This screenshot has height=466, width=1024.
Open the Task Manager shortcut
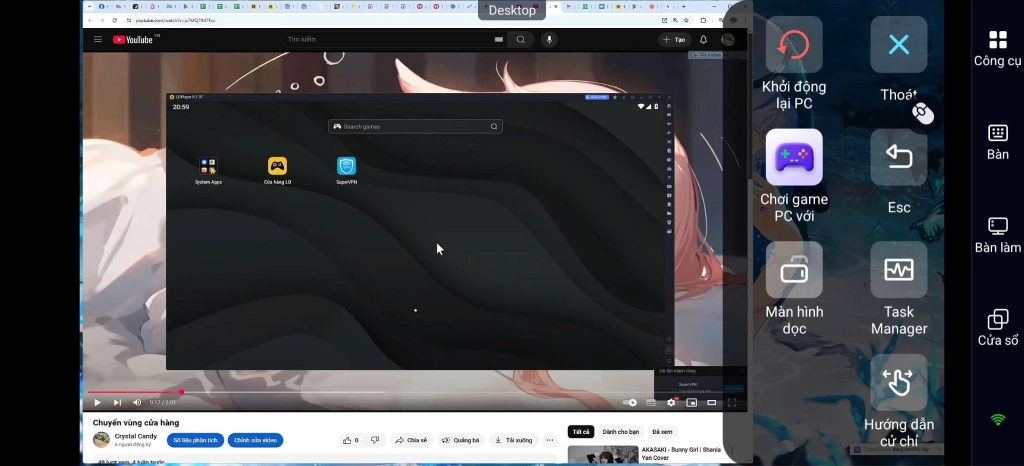[x=898, y=270]
